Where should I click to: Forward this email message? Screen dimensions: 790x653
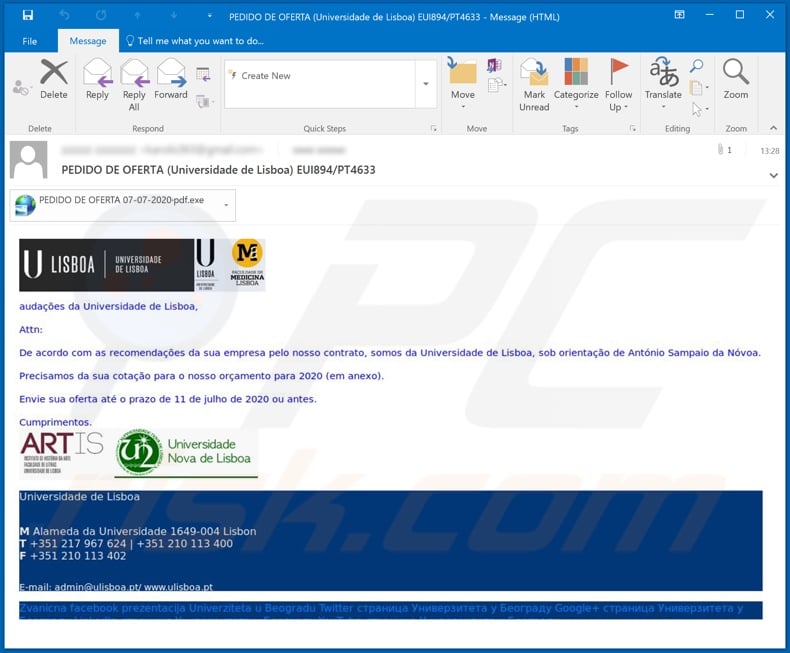(x=171, y=79)
